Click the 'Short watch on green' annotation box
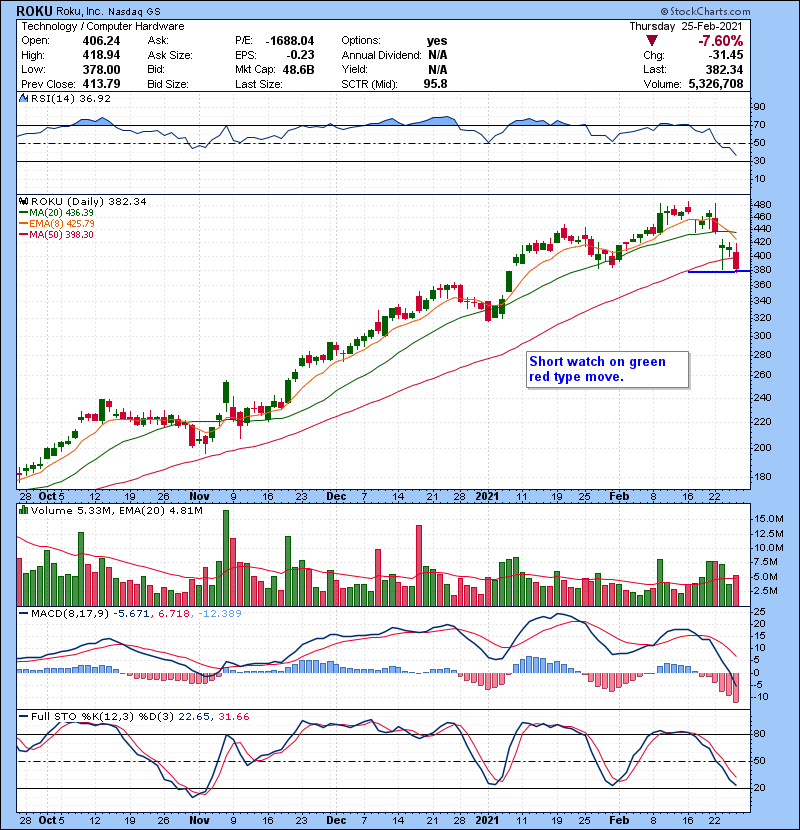This screenshot has height=830, width=800. pos(607,369)
